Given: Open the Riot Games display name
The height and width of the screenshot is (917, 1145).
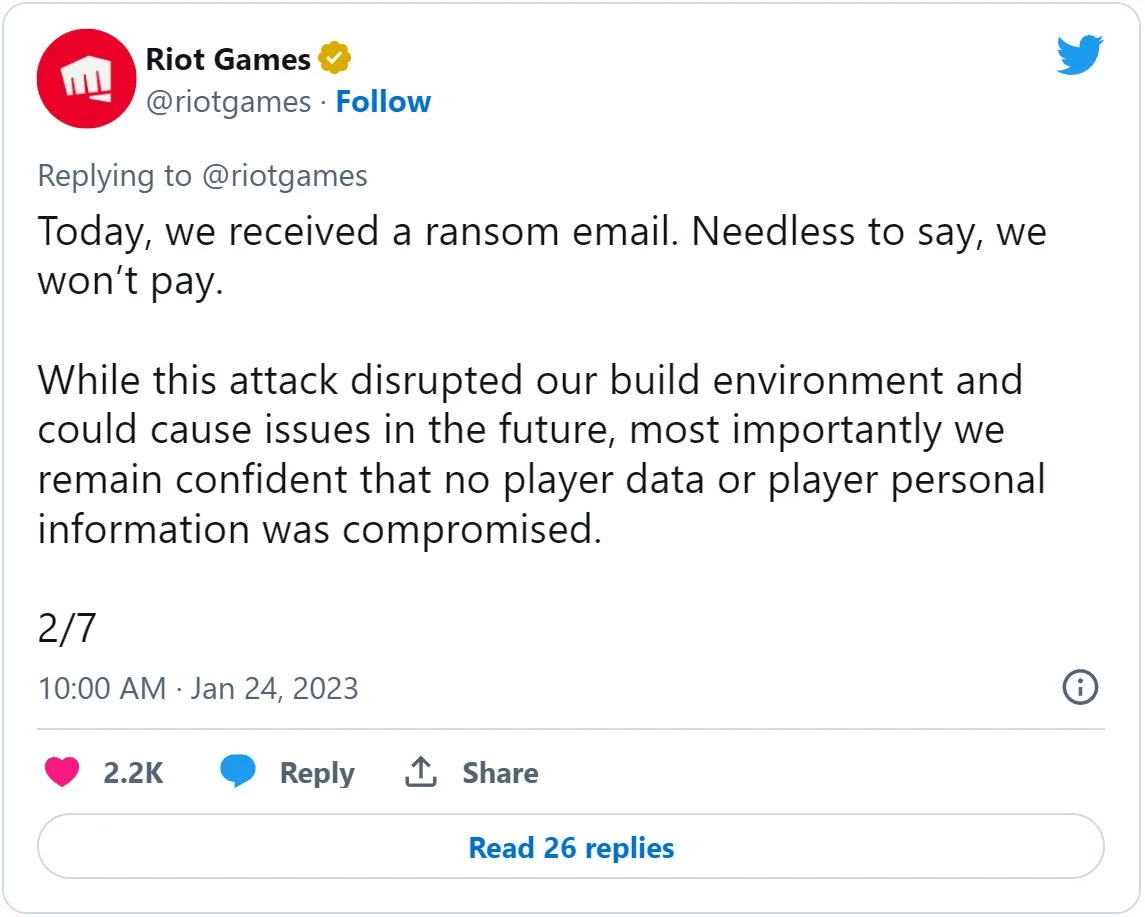Looking at the screenshot, I should tap(228, 59).
